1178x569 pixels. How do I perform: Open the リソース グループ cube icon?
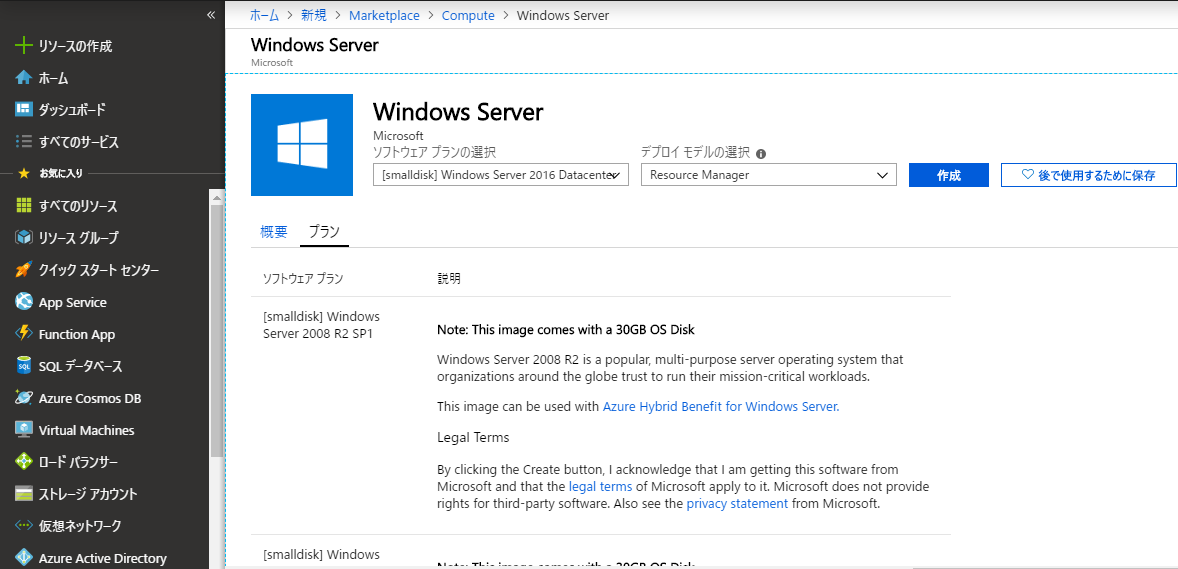[24, 238]
